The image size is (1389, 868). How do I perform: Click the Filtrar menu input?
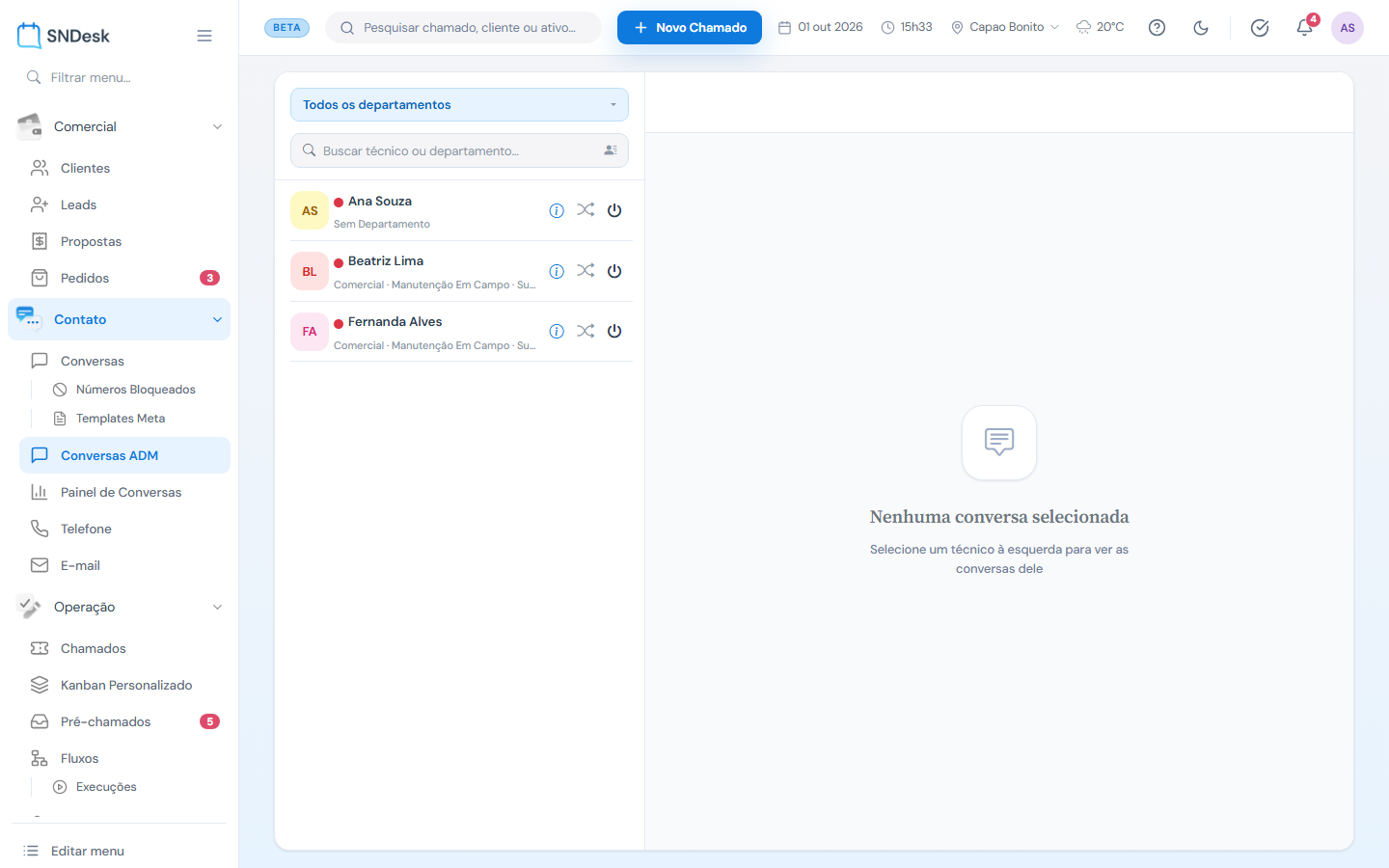[x=120, y=77]
